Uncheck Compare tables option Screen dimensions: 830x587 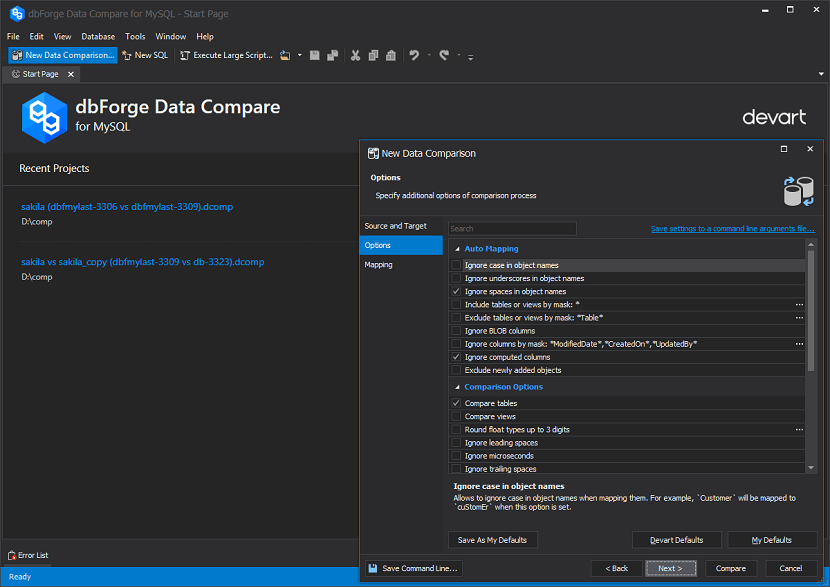(456, 403)
